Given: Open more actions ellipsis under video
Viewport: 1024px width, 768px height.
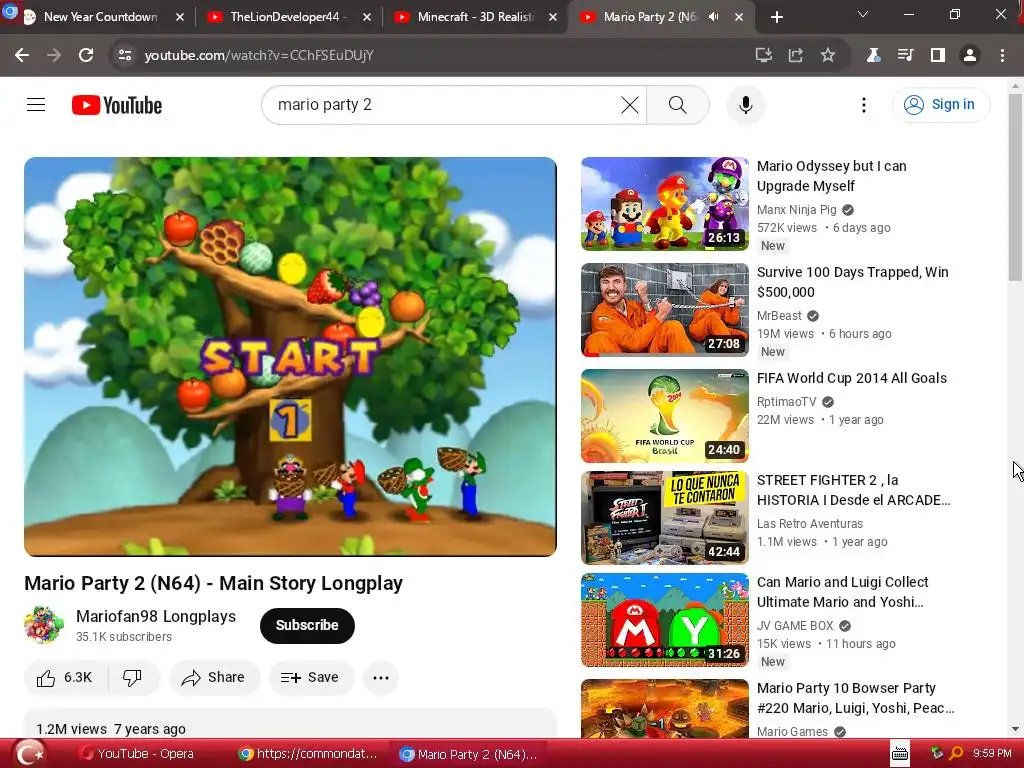Looking at the screenshot, I should (x=381, y=678).
